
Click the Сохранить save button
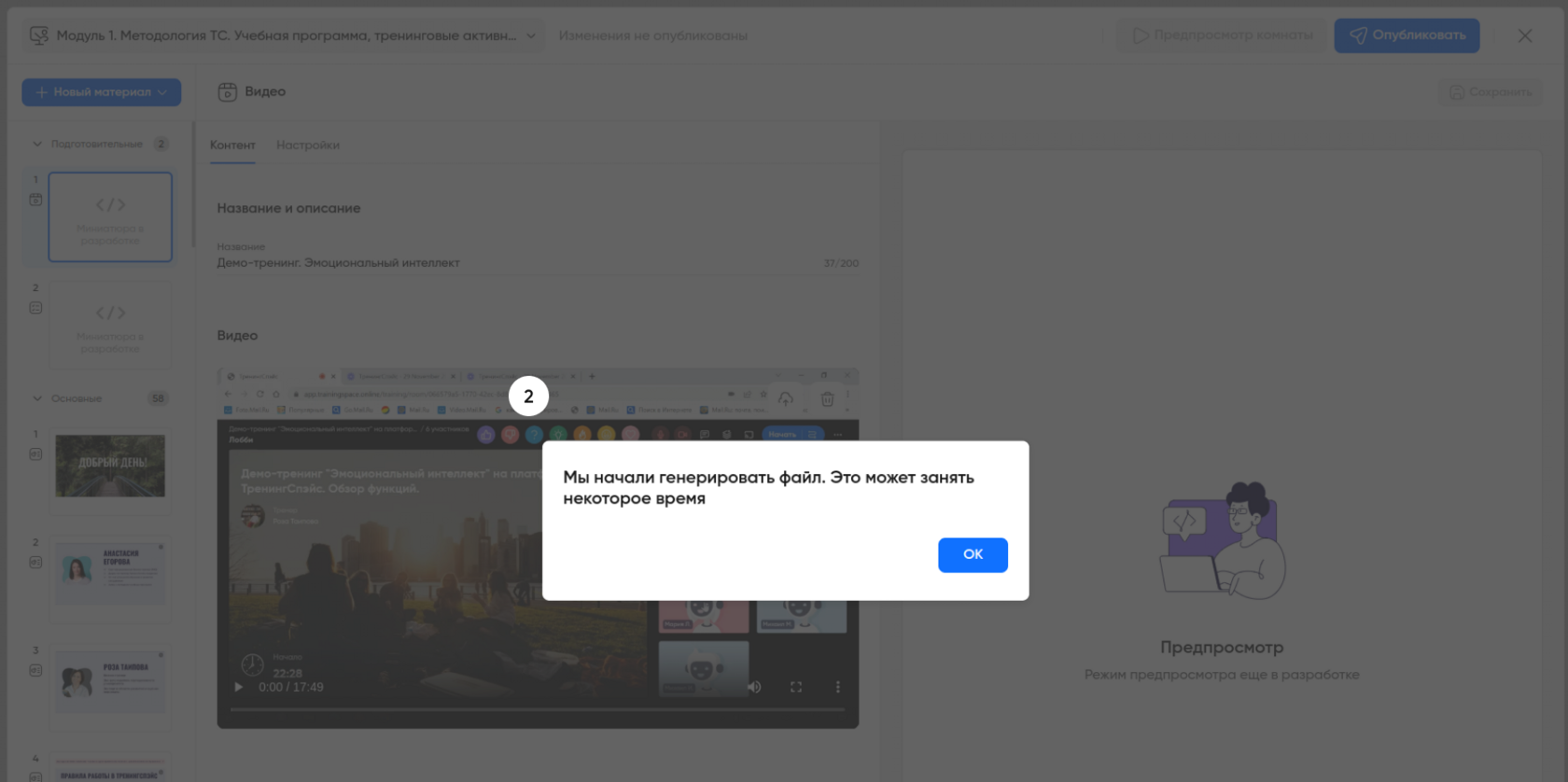click(x=1491, y=91)
